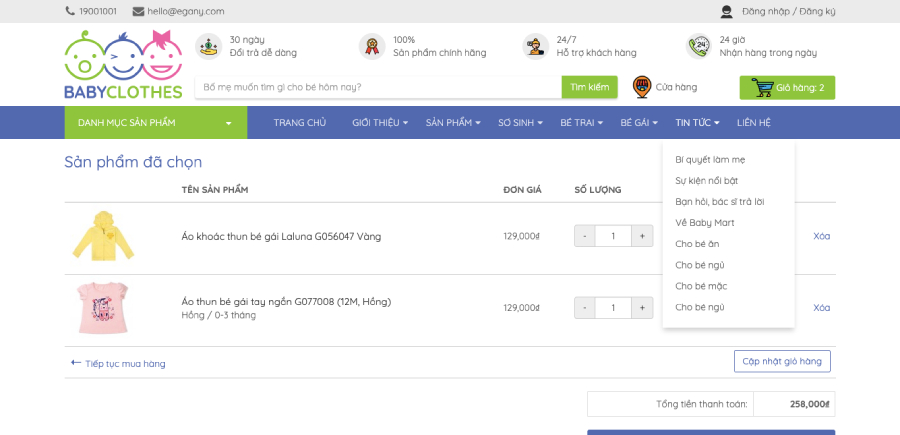This screenshot has width=900, height=435.
Task: Select Bí quyết làm mẹ from the Tin tức menu
Action: (x=710, y=160)
